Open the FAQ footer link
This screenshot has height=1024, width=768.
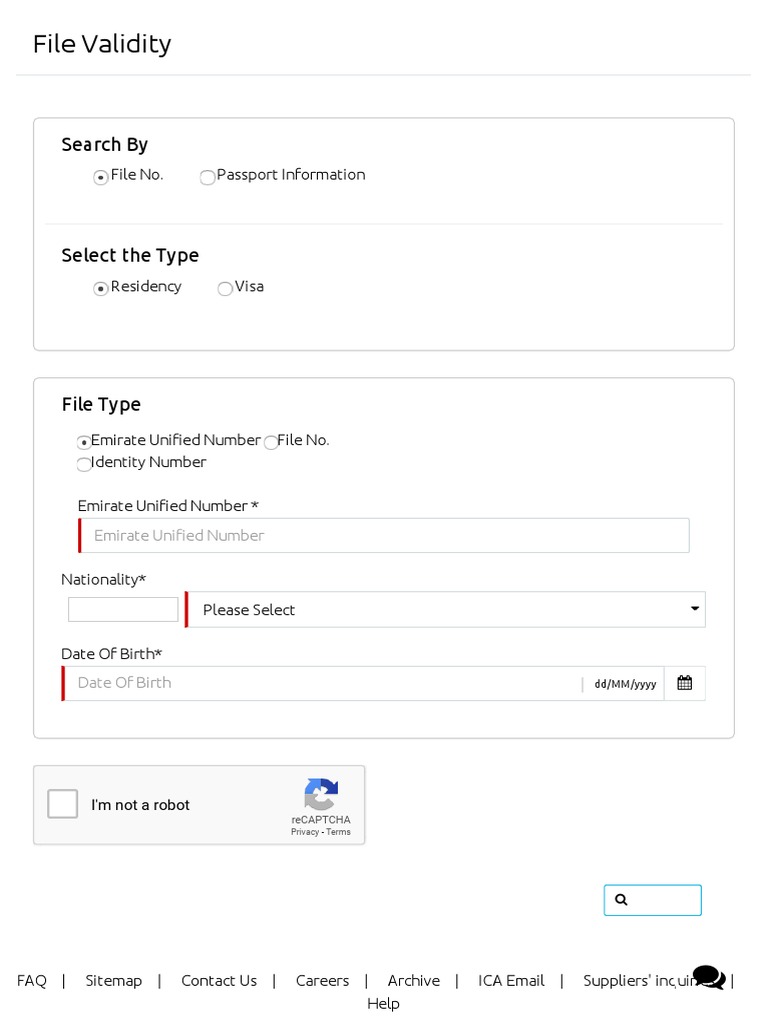click(x=32, y=981)
